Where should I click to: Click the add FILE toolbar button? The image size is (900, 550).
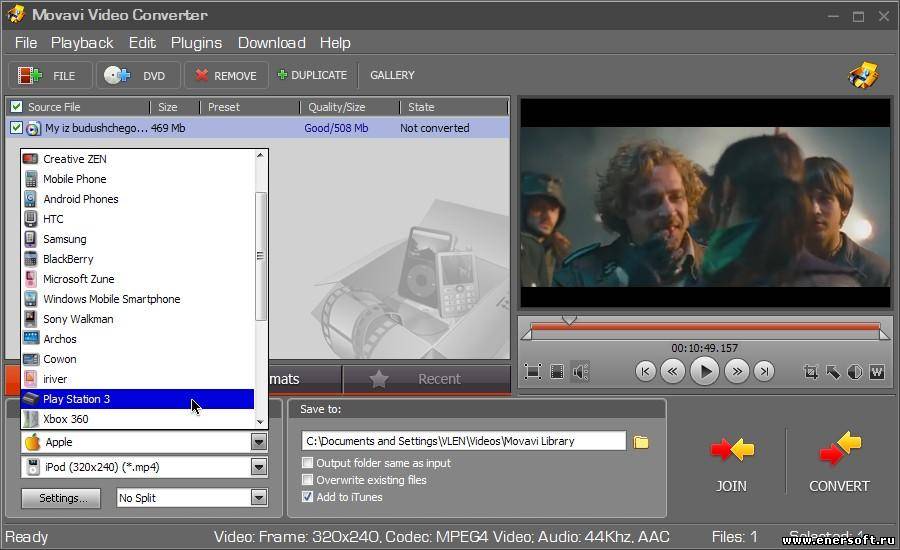pos(50,75)
